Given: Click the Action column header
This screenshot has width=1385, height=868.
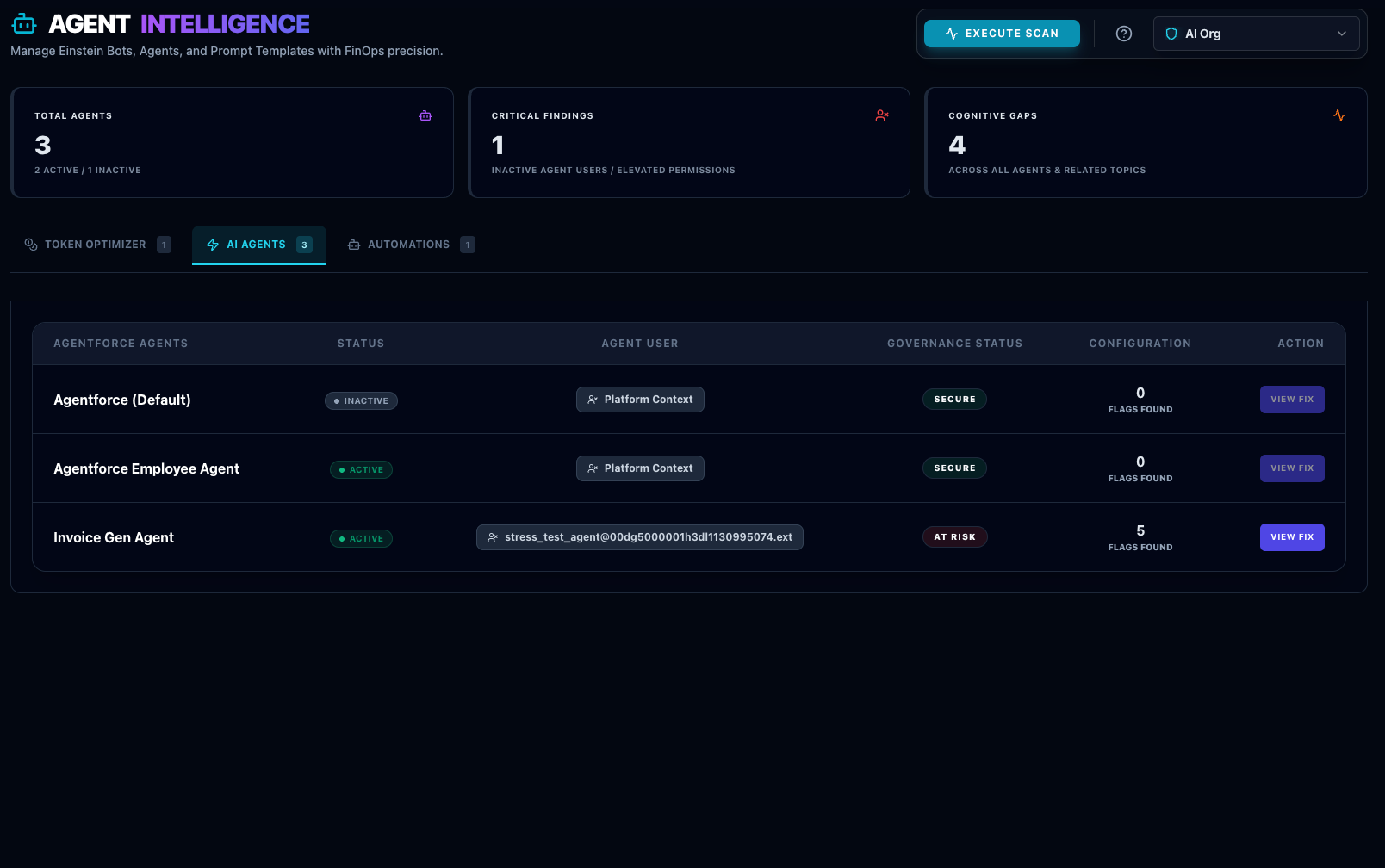Looking at the screenshot, I should coord(1301,344).
